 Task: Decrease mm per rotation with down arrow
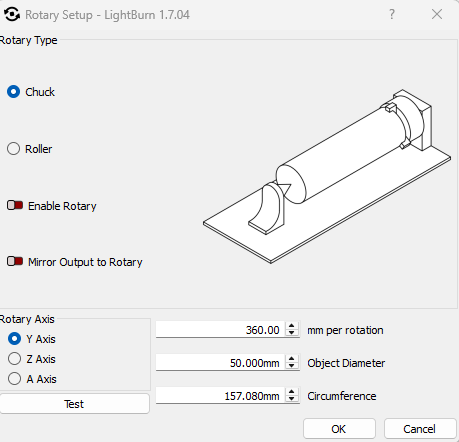coord(292,333)
